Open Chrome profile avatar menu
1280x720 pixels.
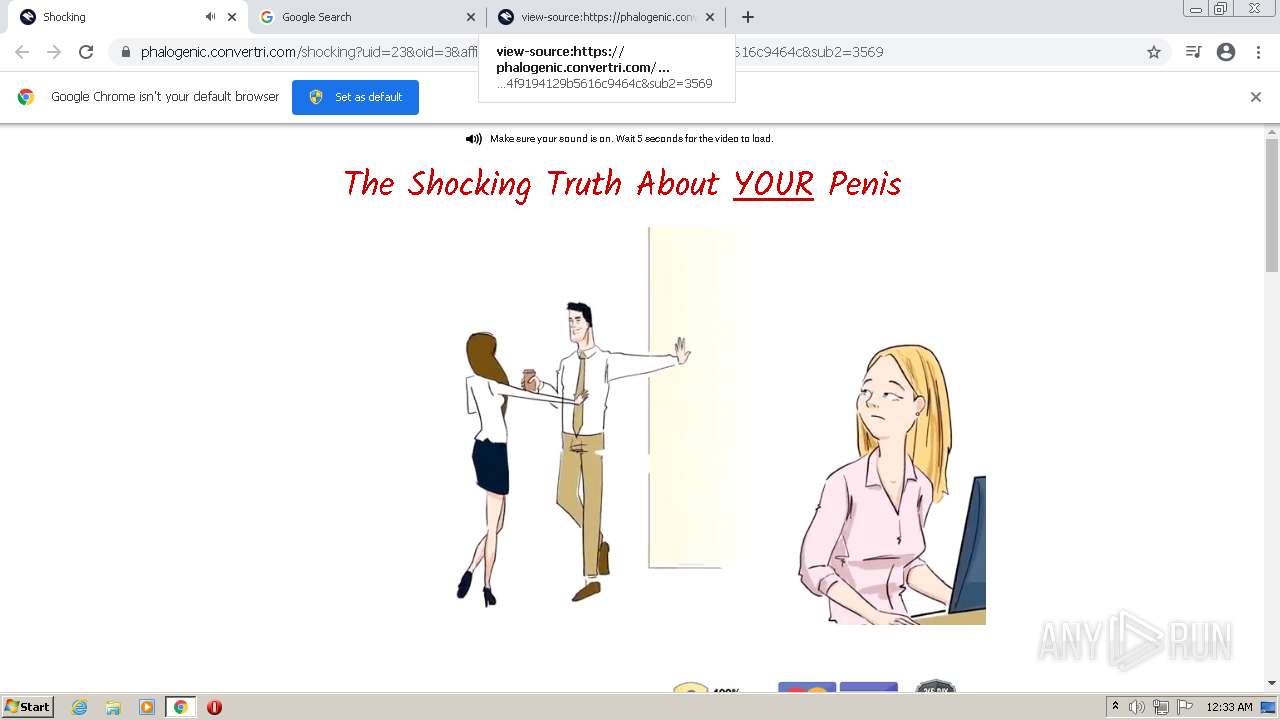[1226, 52]
